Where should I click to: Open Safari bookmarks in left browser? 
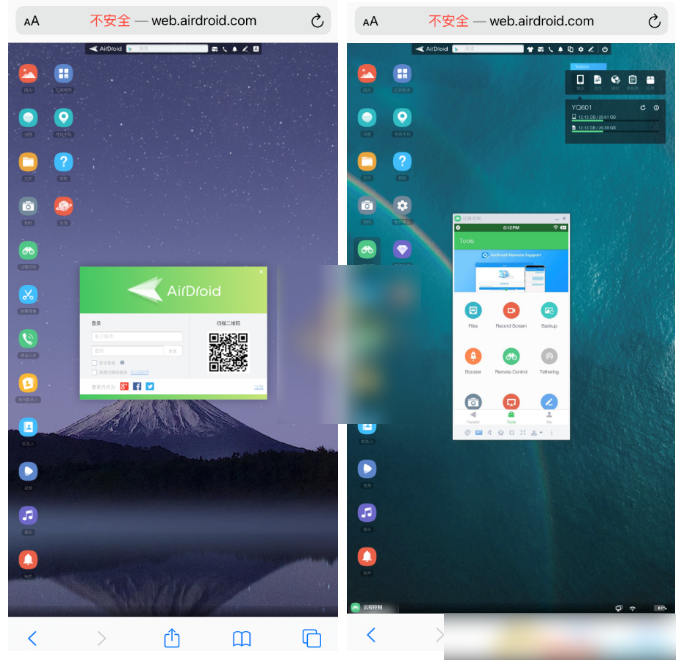[x=242, y=638]
